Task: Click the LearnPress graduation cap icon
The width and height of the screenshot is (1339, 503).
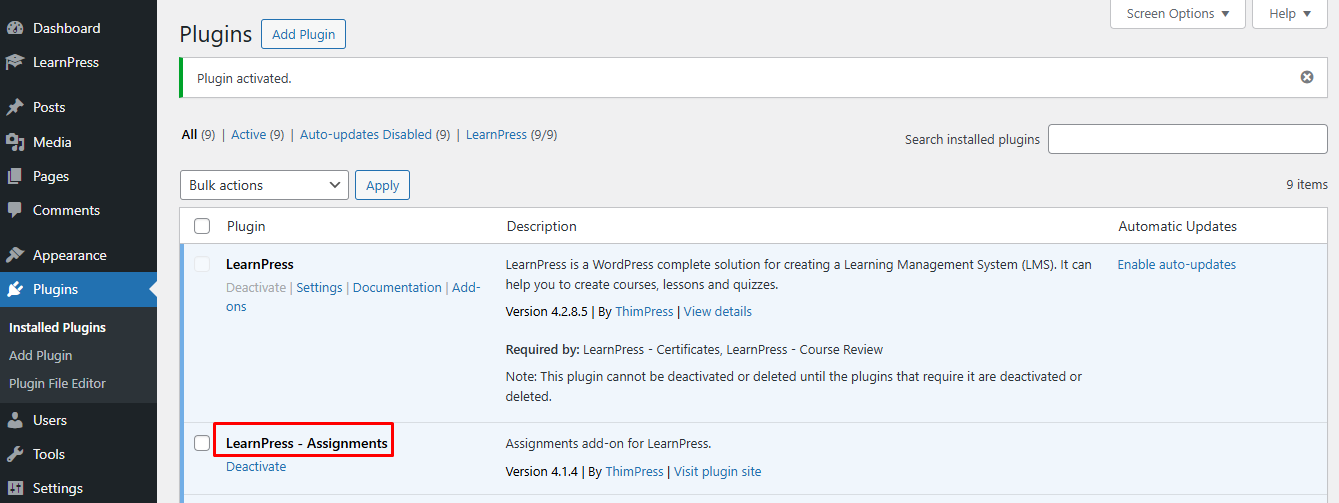Action: click(15, 62)
